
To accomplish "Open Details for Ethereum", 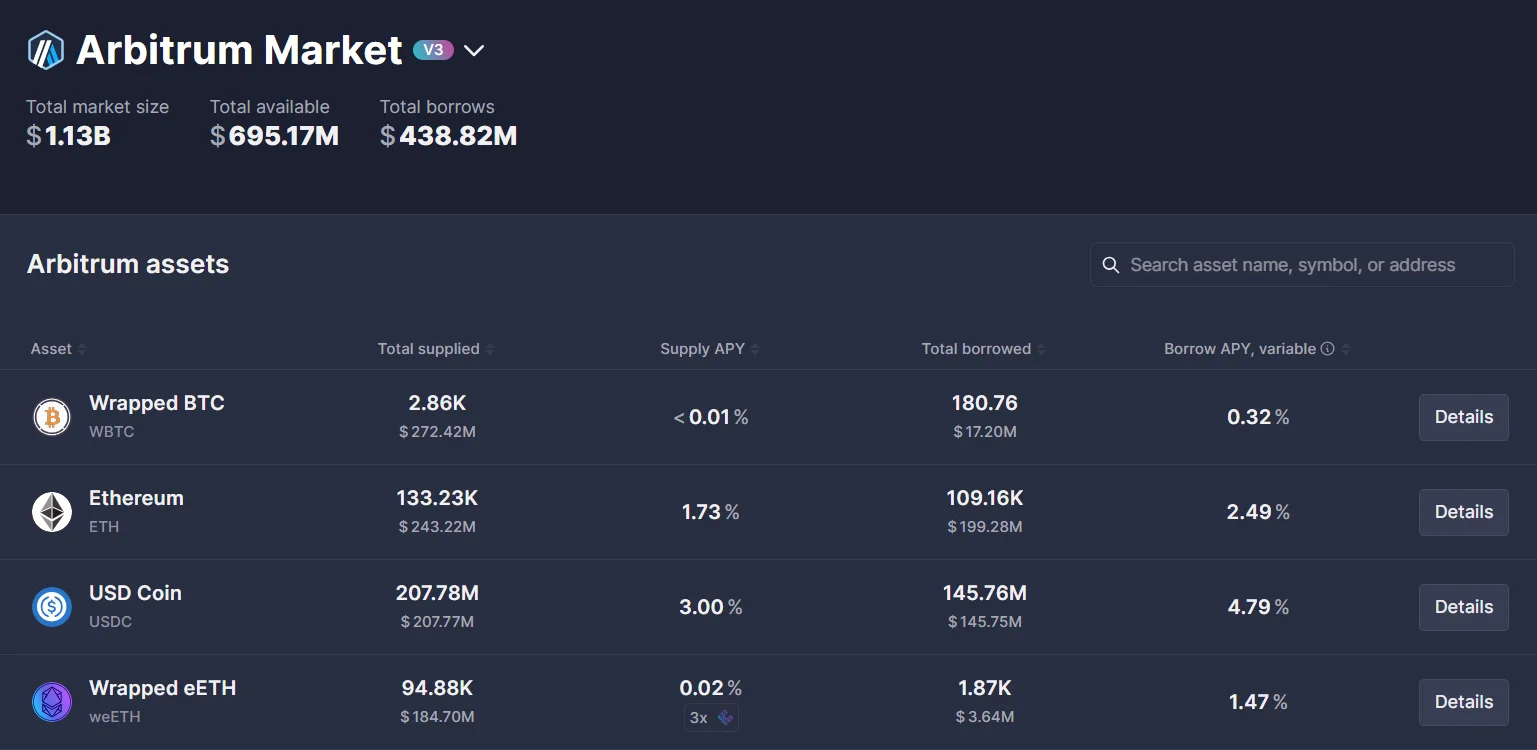I will pyautogui.click(x=1464, y=512).
